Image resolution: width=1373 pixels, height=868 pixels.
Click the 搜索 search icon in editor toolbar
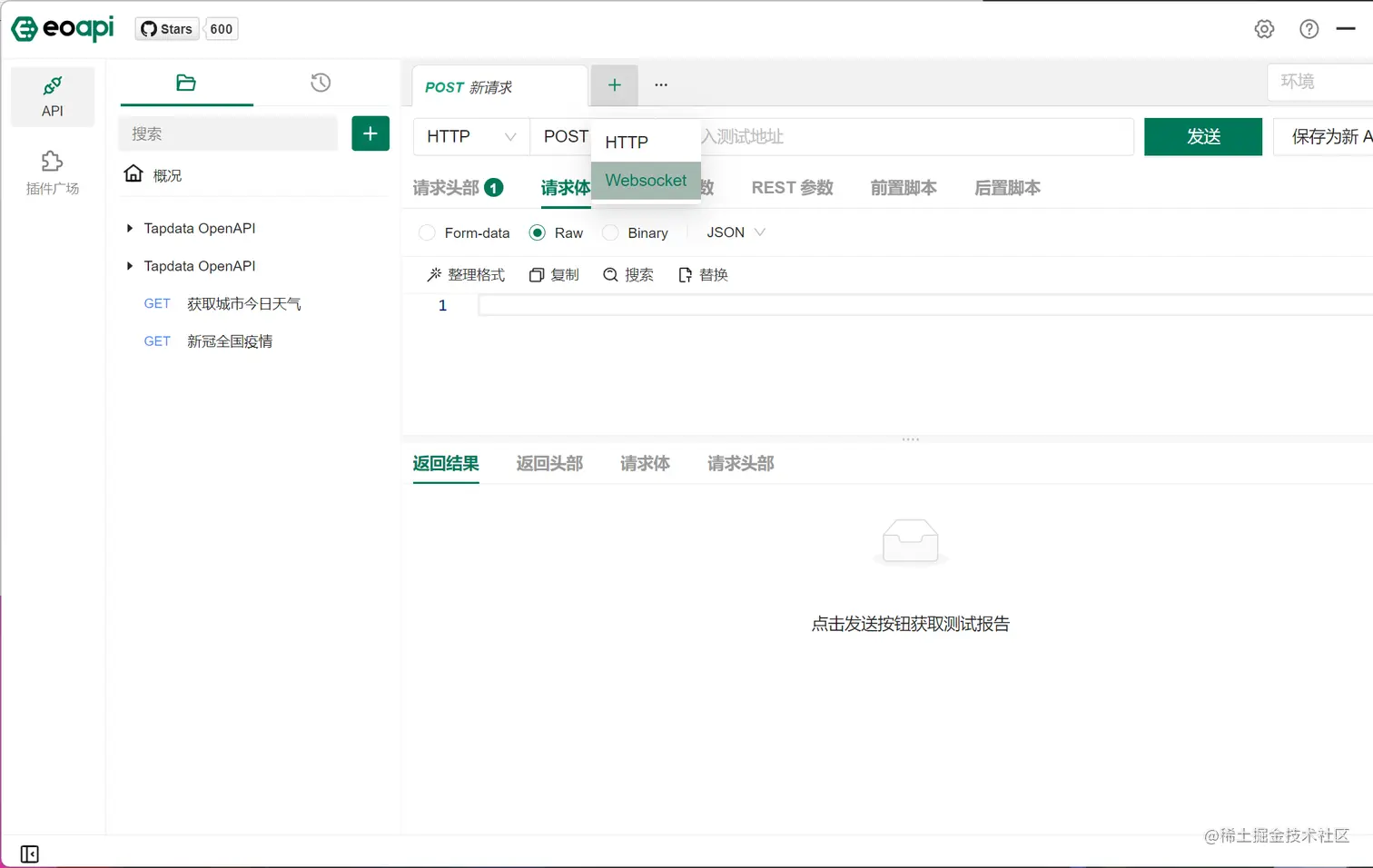[610, 274]
